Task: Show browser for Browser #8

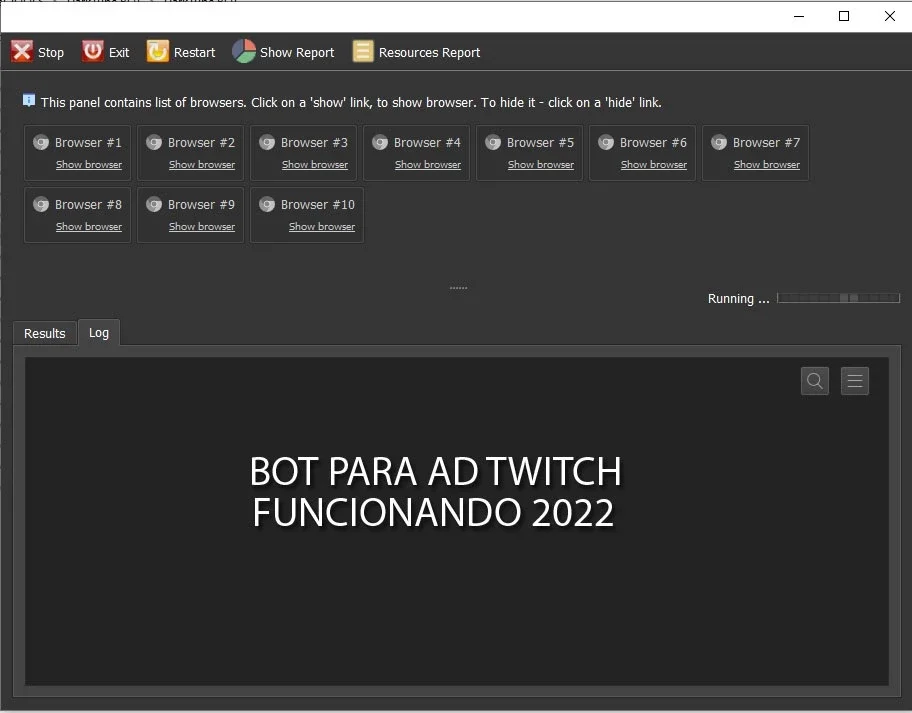Action: tap(89, 227)
